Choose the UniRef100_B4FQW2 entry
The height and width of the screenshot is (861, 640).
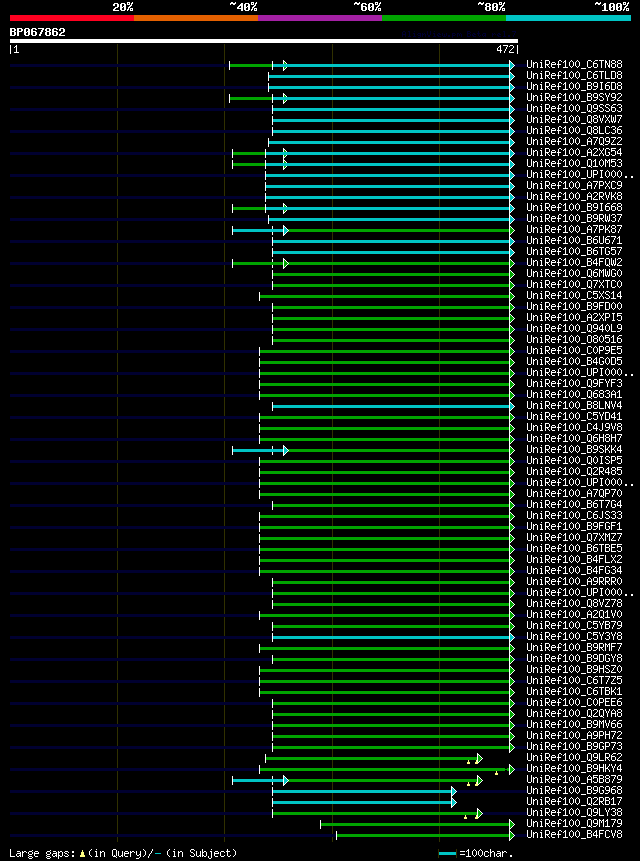click(574, 262)
